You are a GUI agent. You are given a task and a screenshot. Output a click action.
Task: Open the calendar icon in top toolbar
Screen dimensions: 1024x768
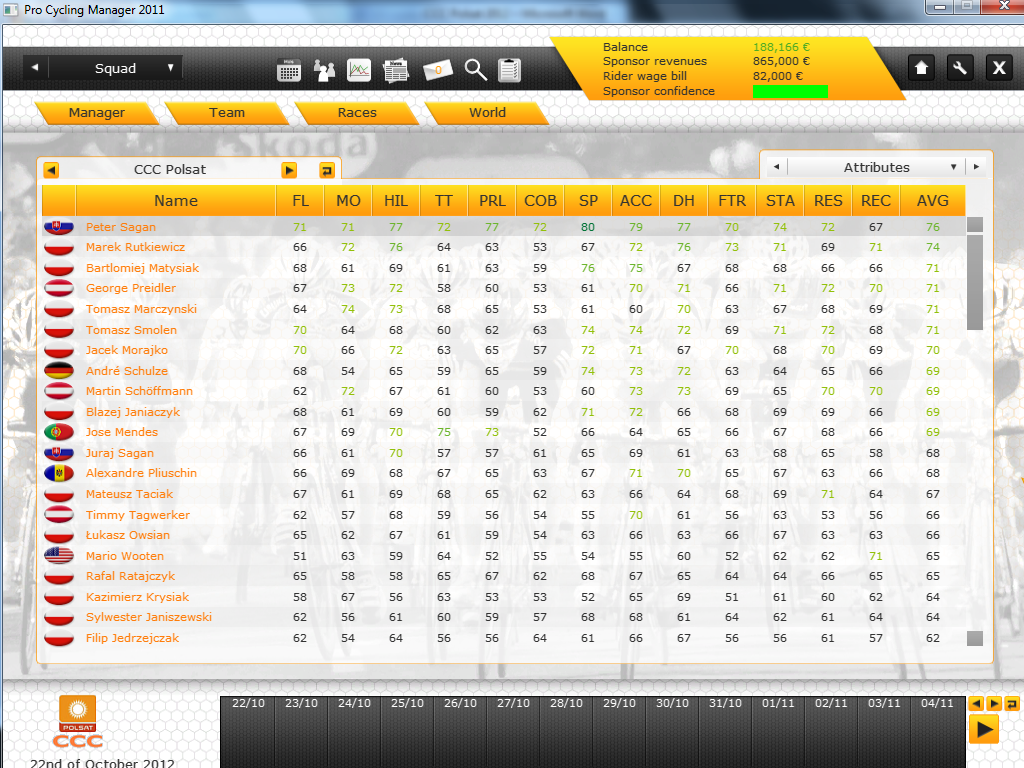click(x=289, y=70)
